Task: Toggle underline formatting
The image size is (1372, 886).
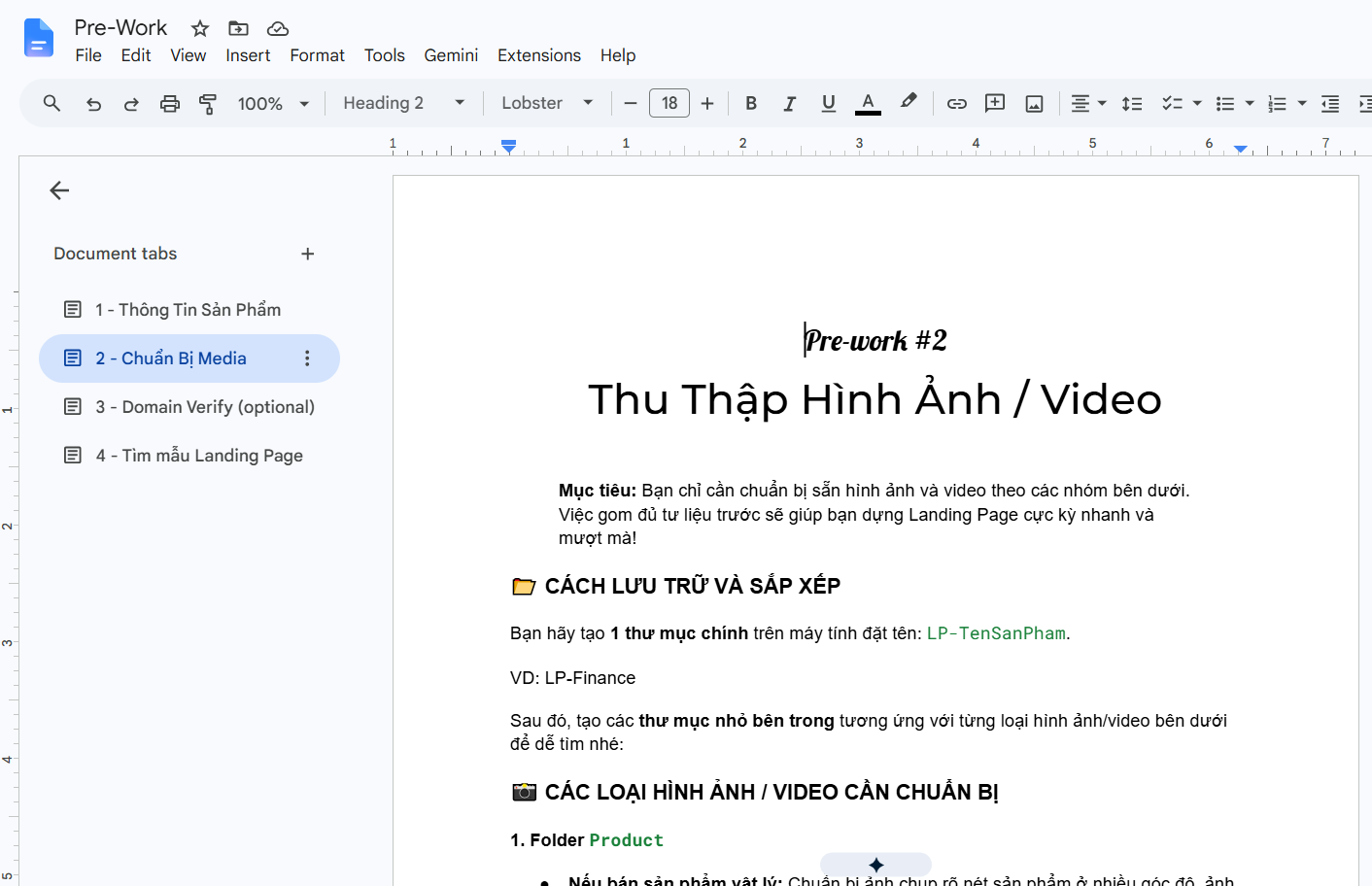Action: pos(829,103)
